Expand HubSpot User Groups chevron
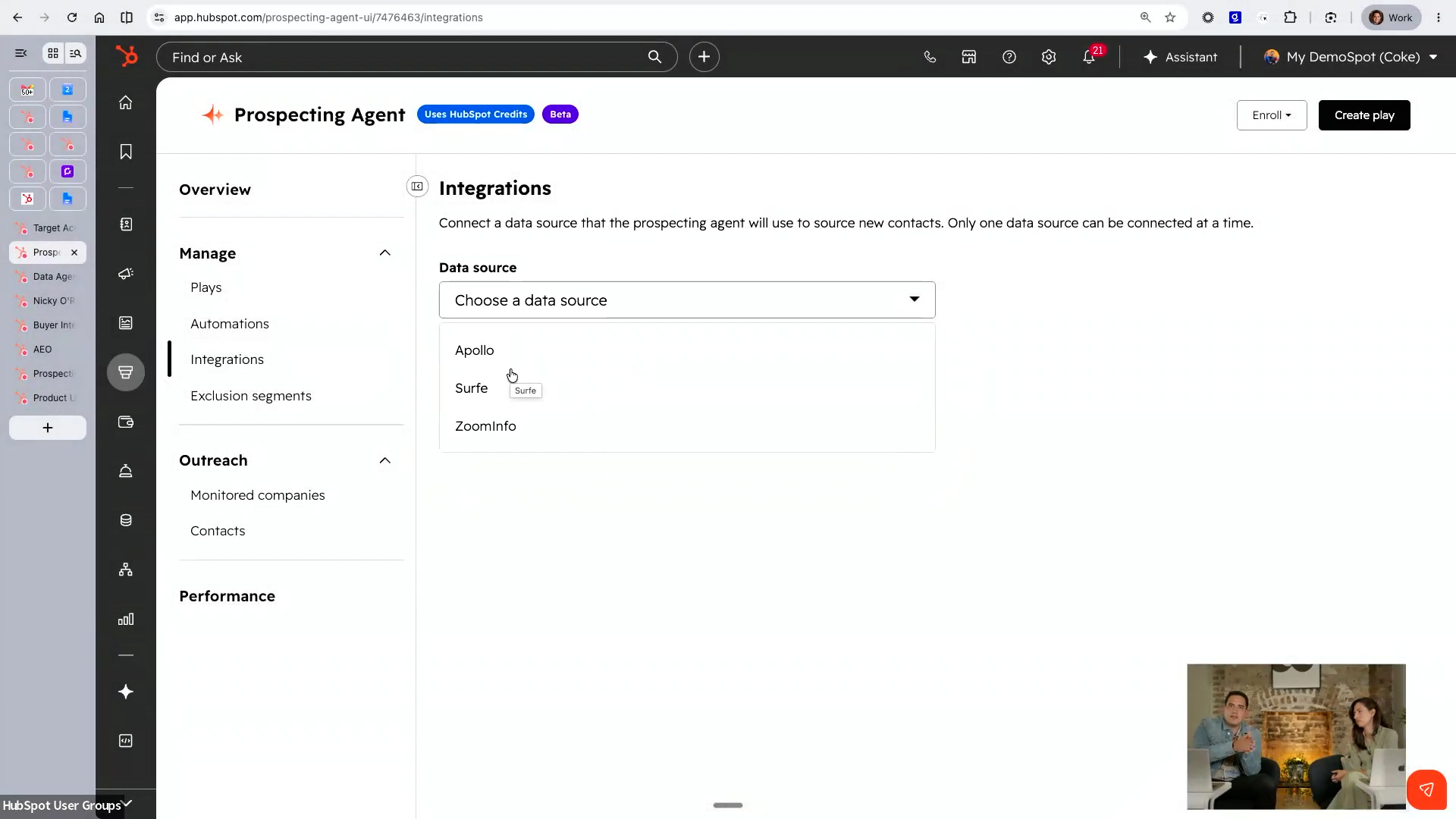This screenshot has height=819, width=1456. tap(127, 804)
